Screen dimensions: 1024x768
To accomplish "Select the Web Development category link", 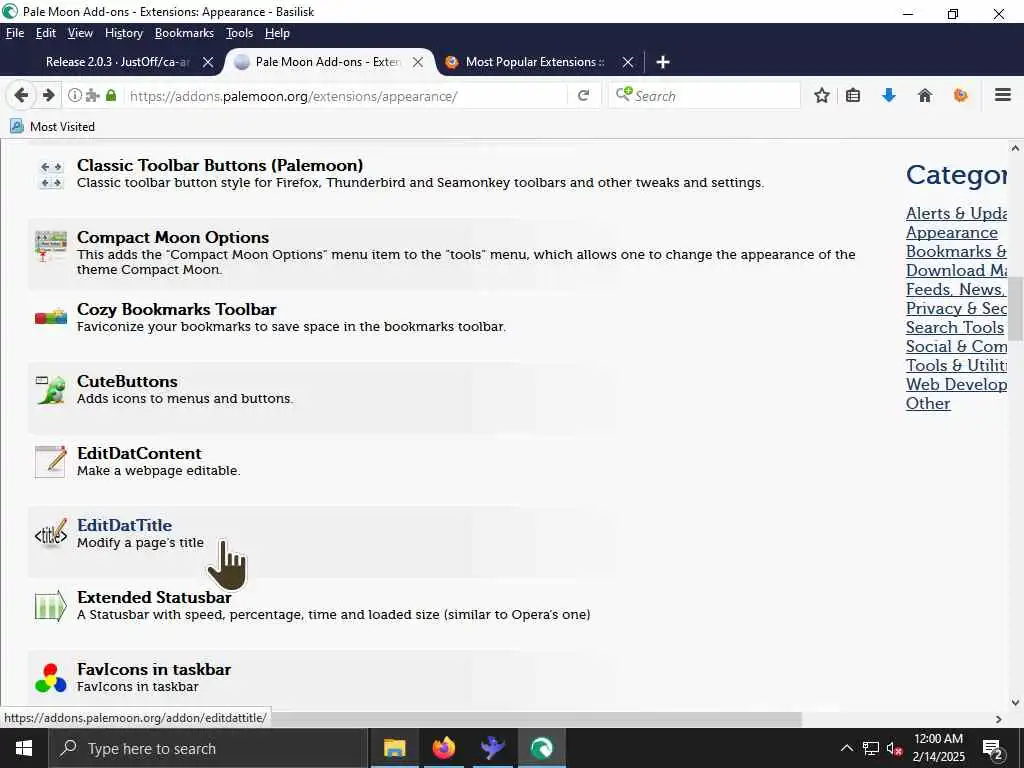I will [956, 384].
